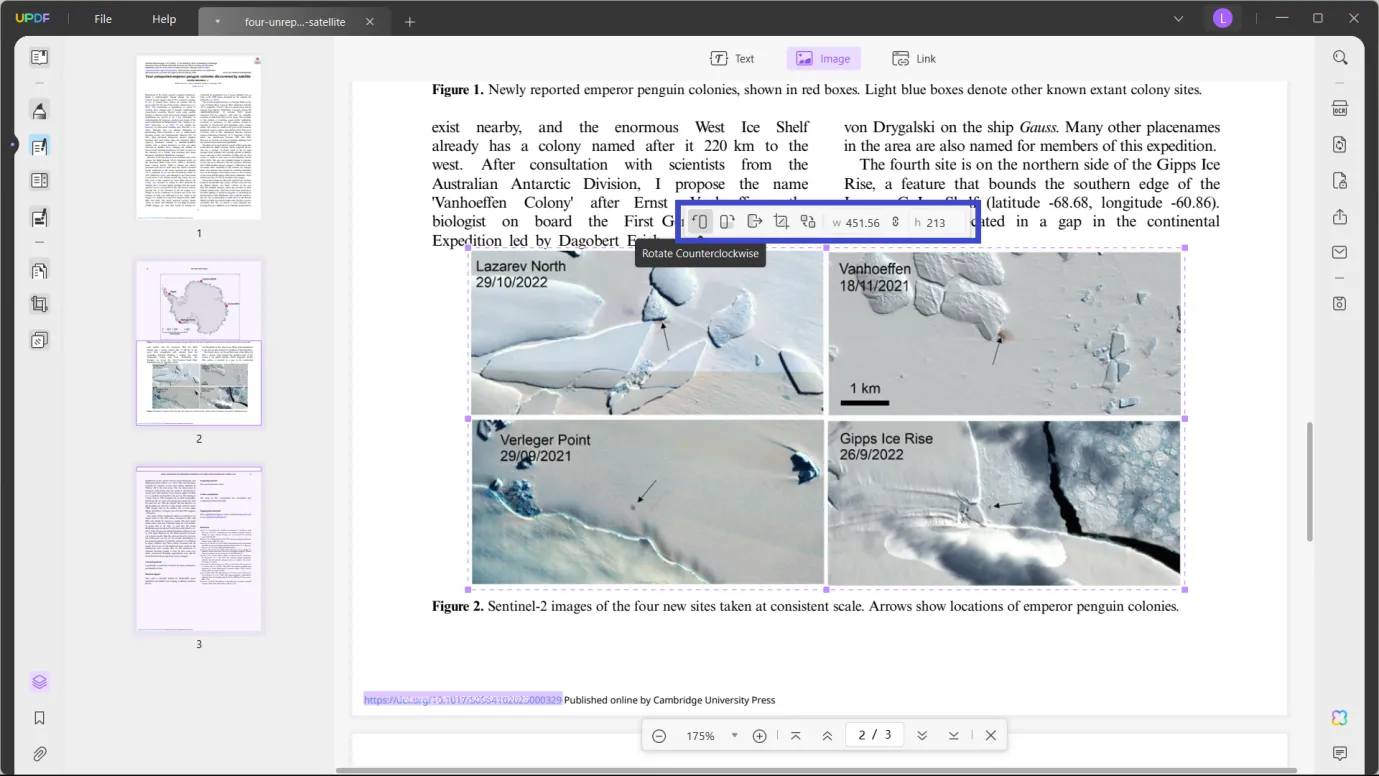
Task: Click the replace image icon
Action: 808,222
